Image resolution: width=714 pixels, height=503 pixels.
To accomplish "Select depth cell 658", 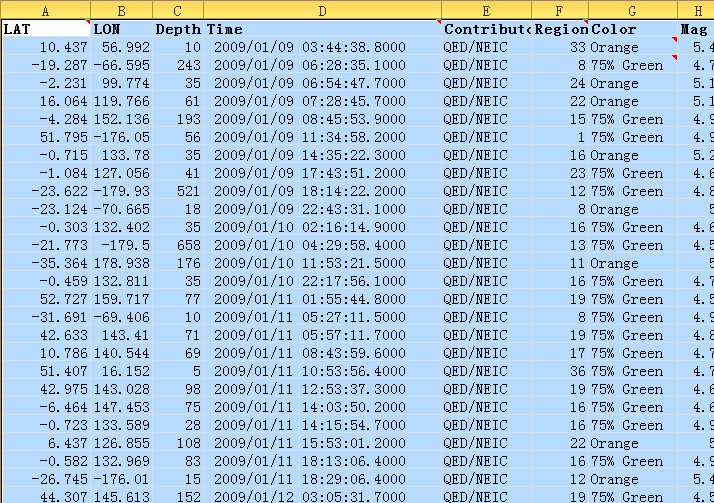I will [178, 244].
